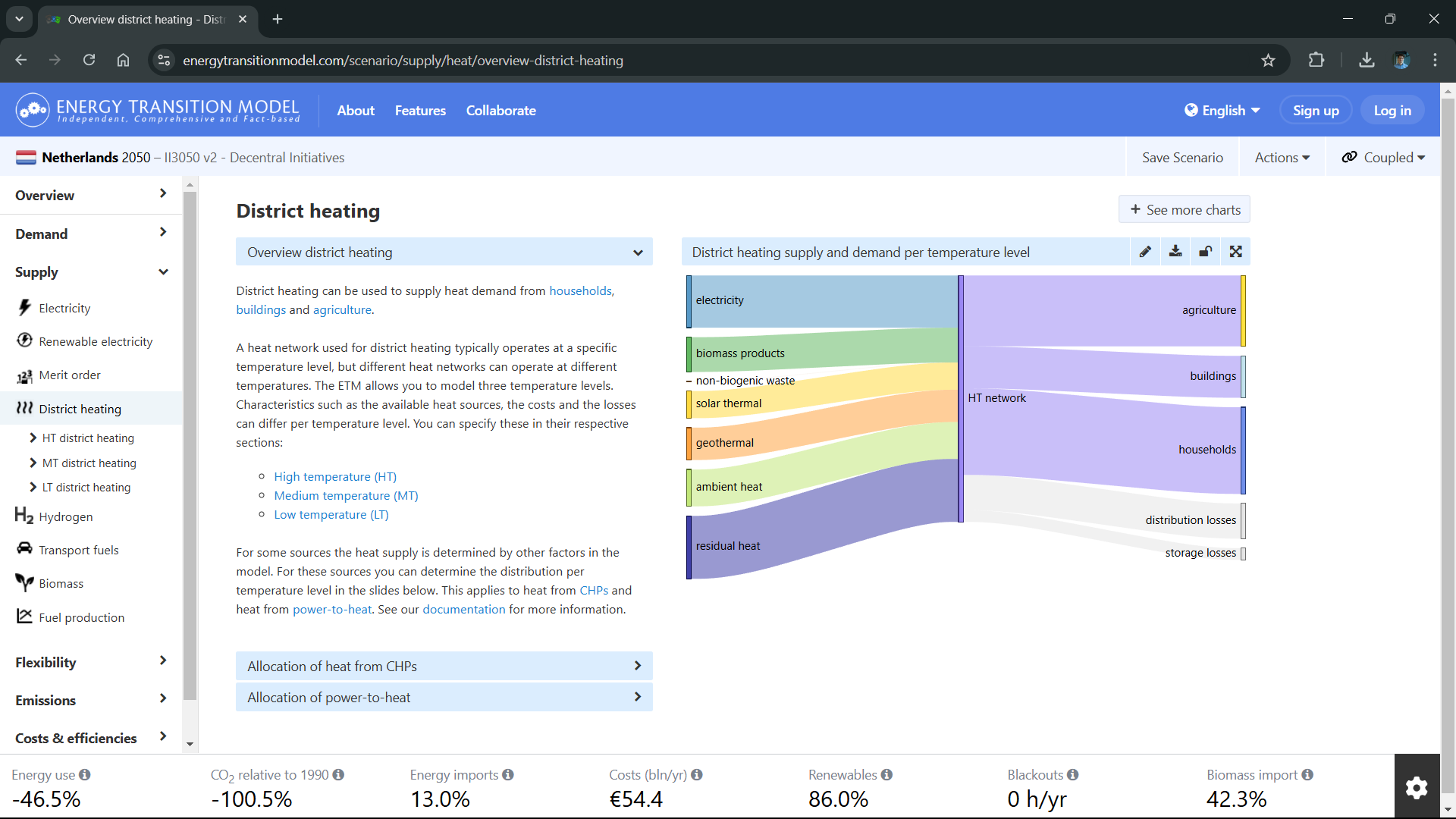Image resolution: width=1456 pixels, height=819 pixels.
Task: Expand the Emissions sidebar section
Action: (91, 701)
